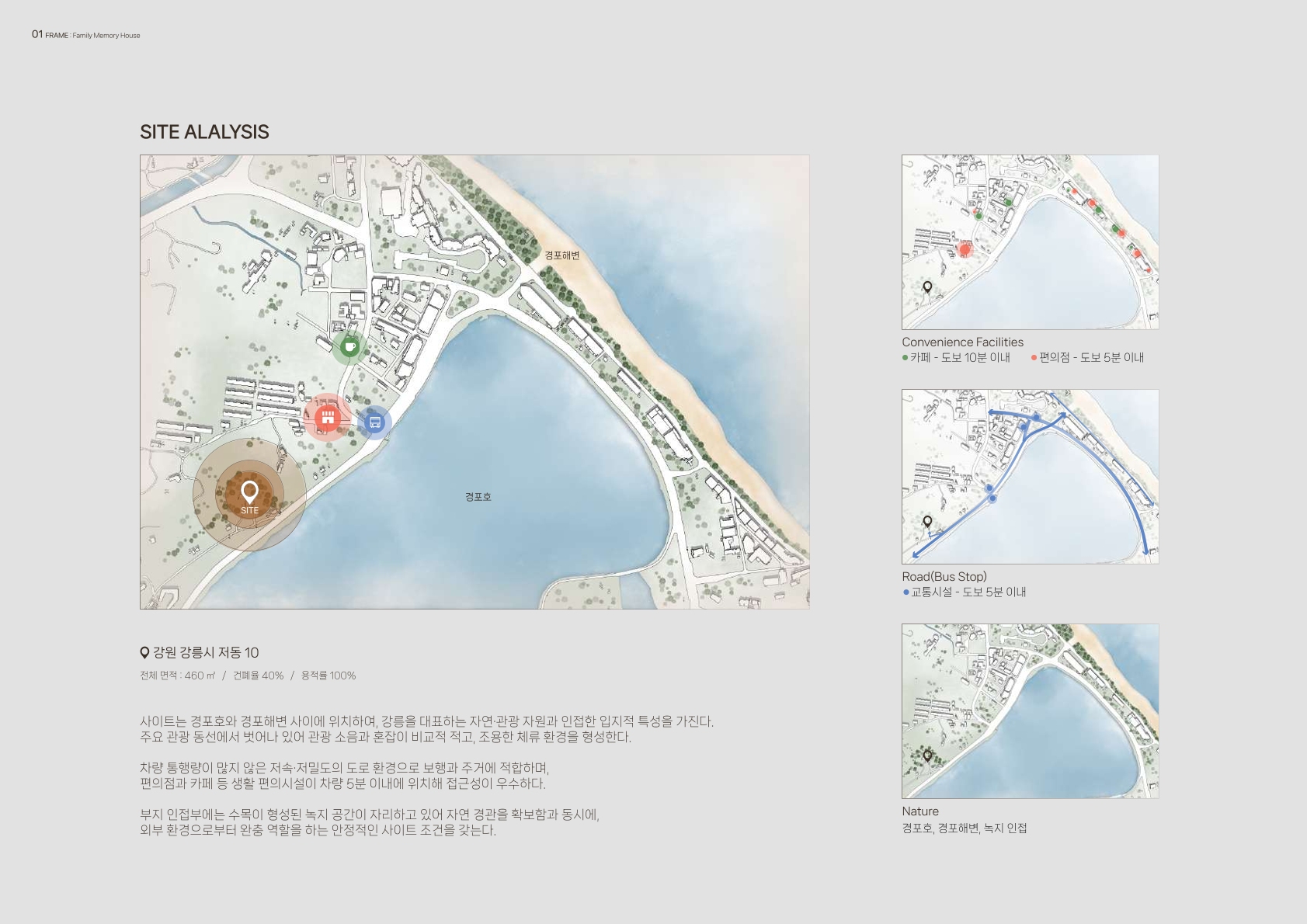Click the 'Nature' caption
1307x924 pixels.
point(920,811)
